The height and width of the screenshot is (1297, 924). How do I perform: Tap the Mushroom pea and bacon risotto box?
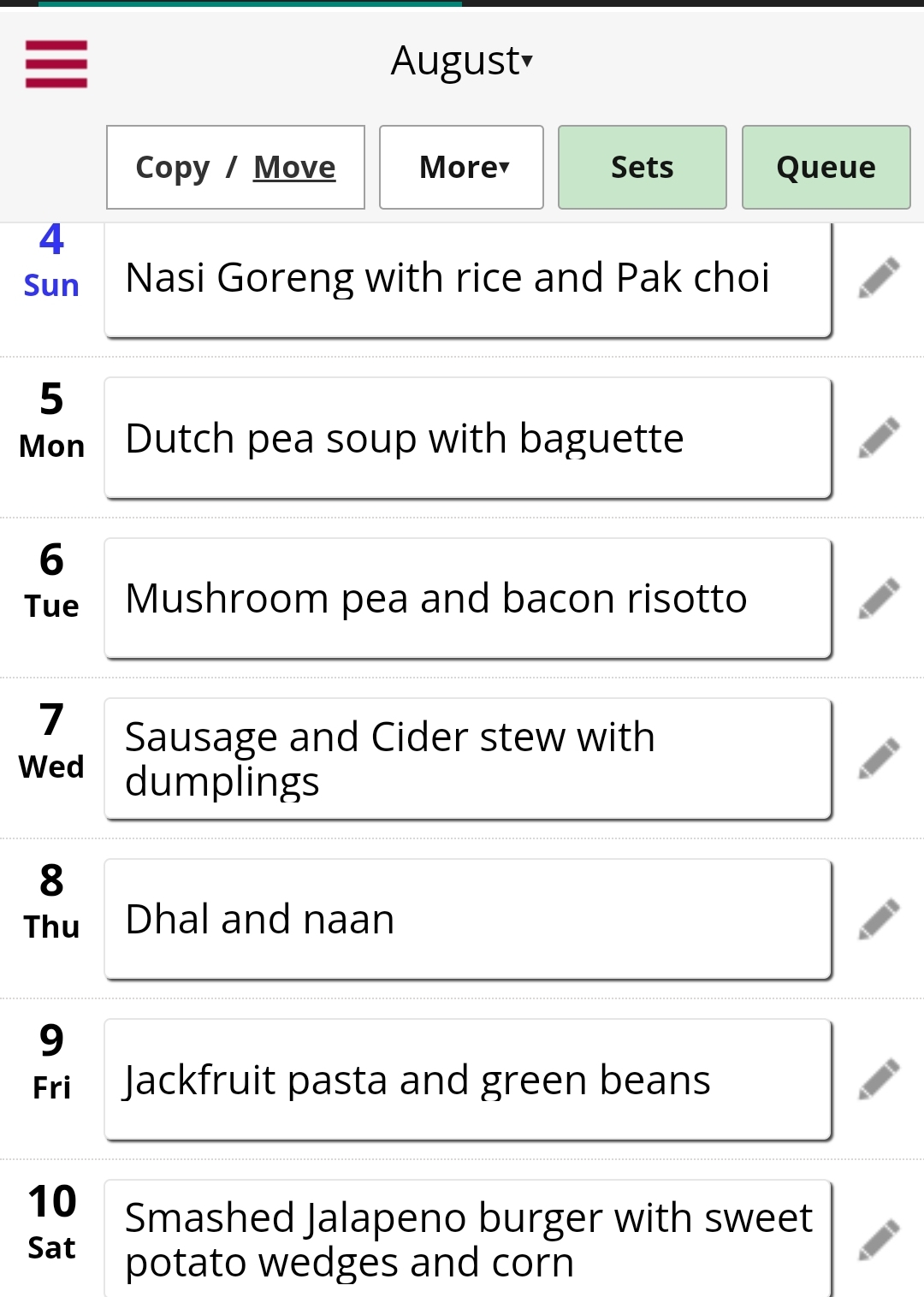468,598
